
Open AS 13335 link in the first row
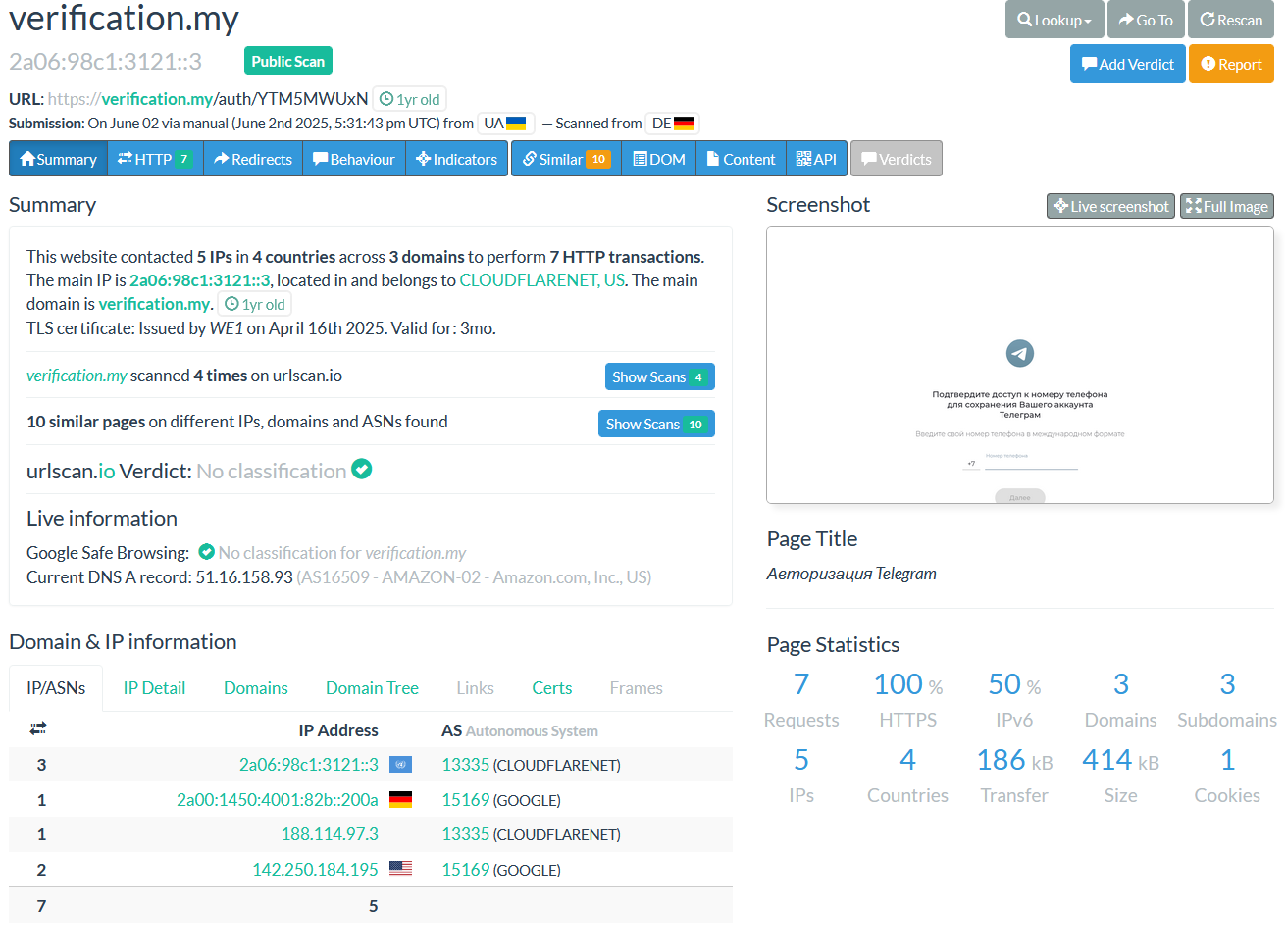coord(466,765)
